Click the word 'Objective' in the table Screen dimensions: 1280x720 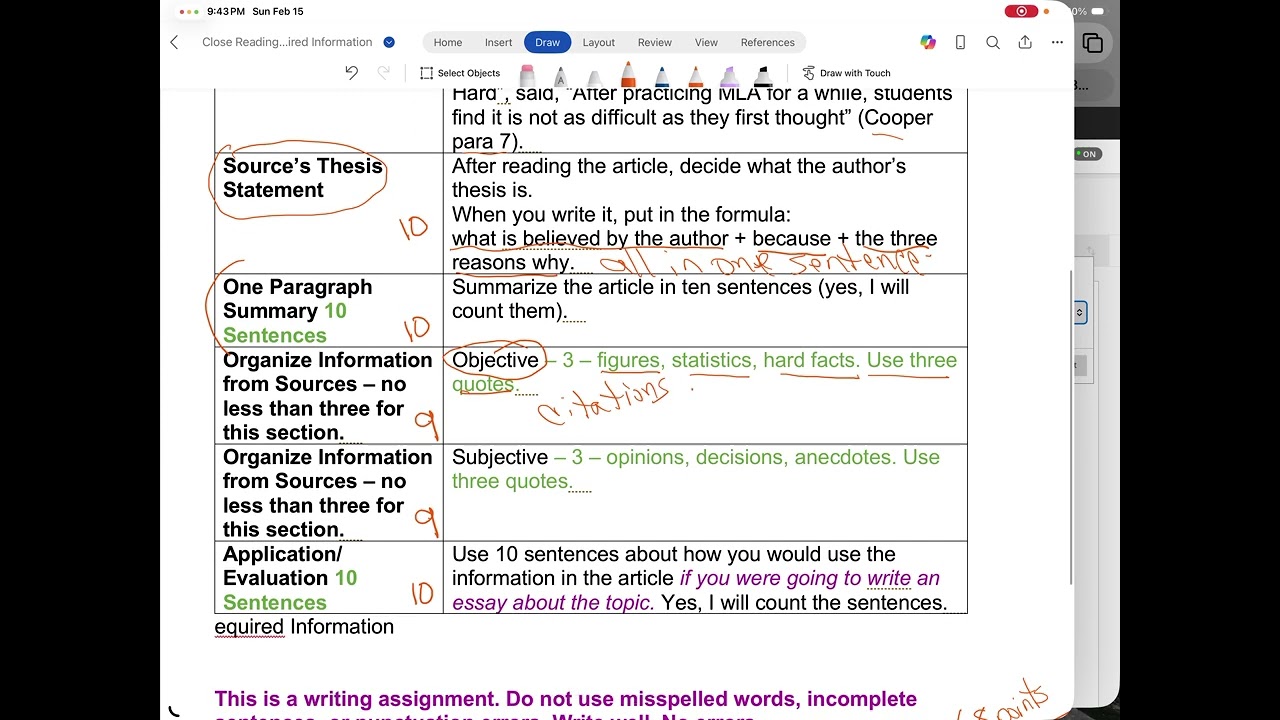coord(495,360)
